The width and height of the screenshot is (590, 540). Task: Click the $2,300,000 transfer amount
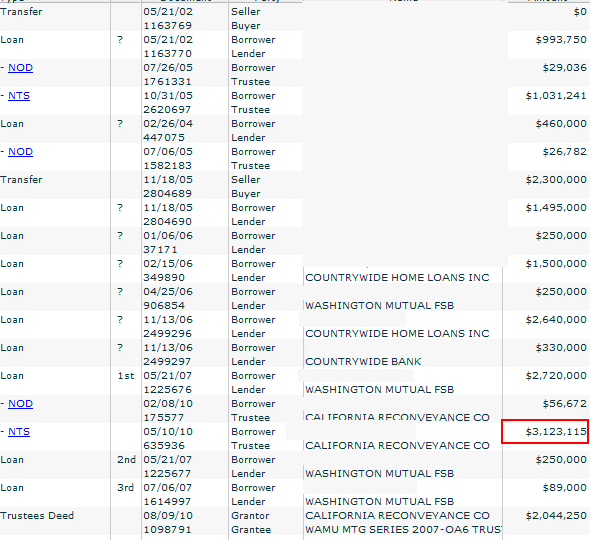(x=556, y=179)
